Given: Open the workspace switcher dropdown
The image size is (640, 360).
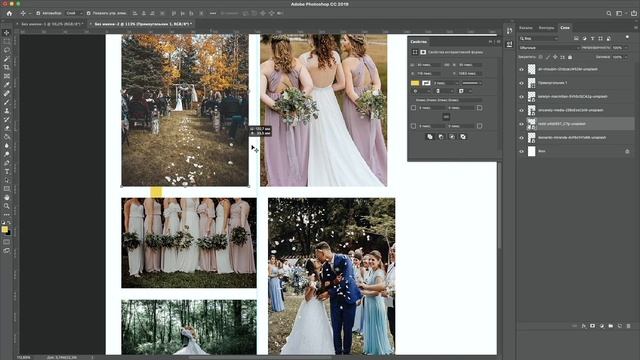Looking at the screenshot, I should tap(620, 13).
